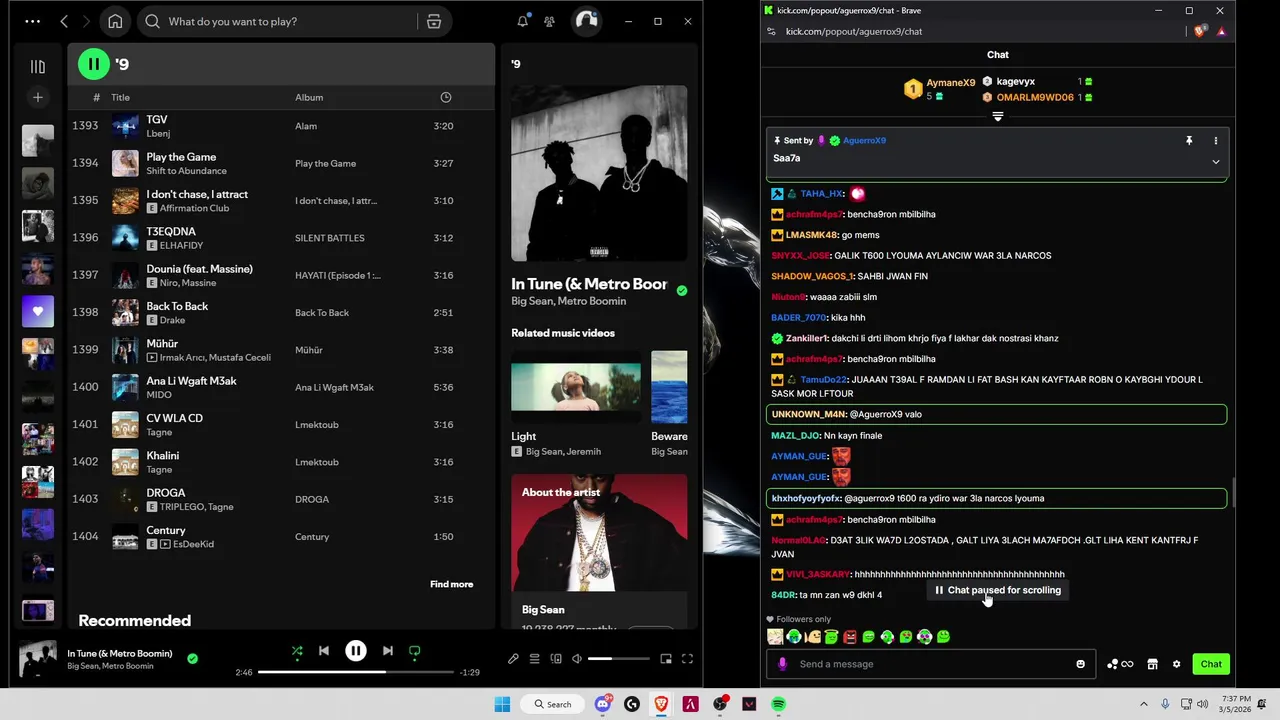Open Windows taskbar Search

(x=552, y=704)
